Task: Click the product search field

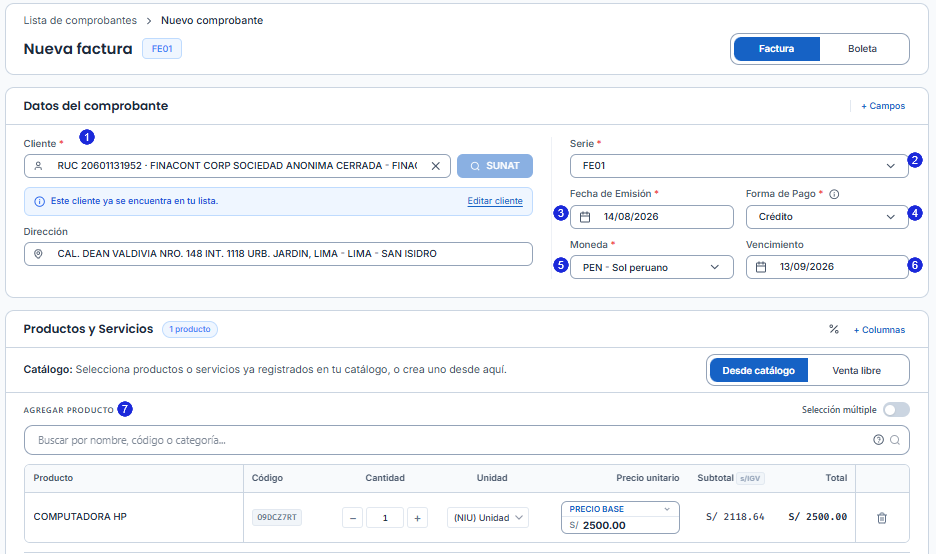Action: [467, 440]
